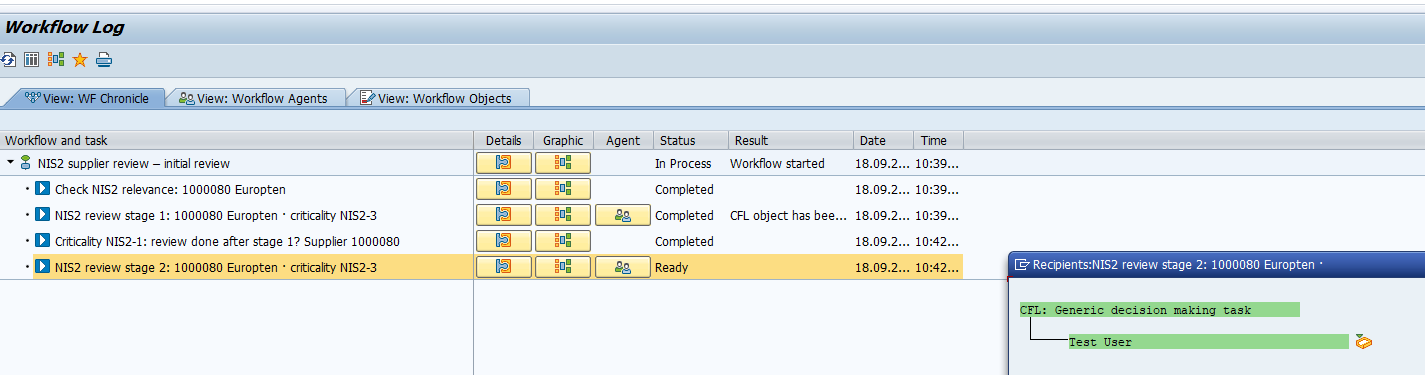Select Criticality NIS2-1 review done task
Screen dimensions: 1425x375
[x=228, y=241]
